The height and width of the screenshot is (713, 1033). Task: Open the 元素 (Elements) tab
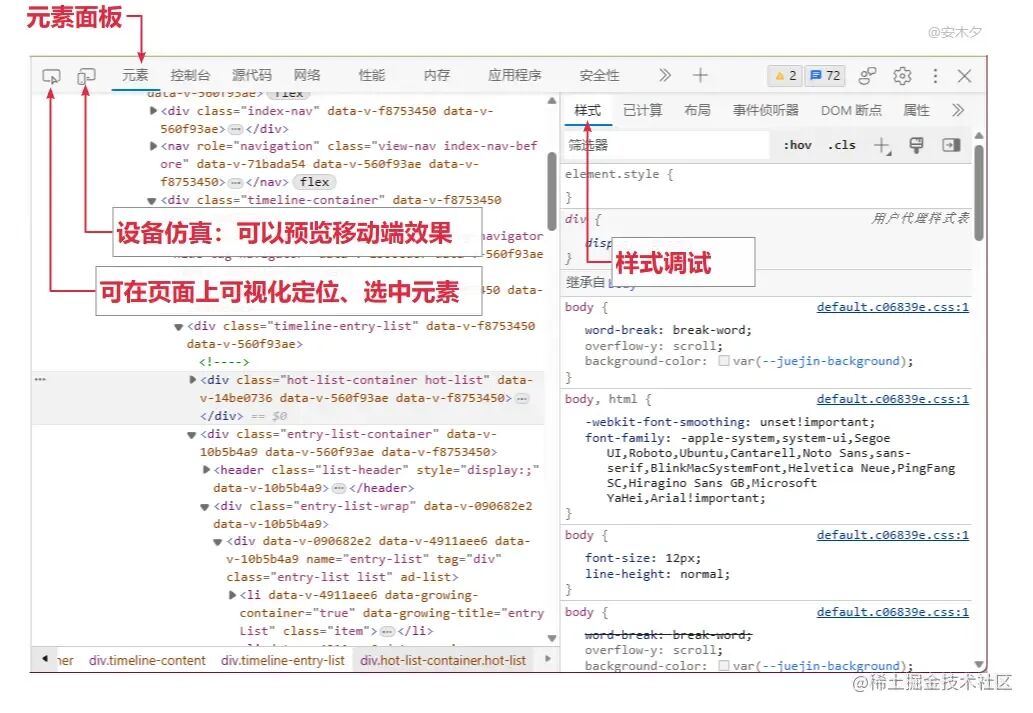click(135, 75)
